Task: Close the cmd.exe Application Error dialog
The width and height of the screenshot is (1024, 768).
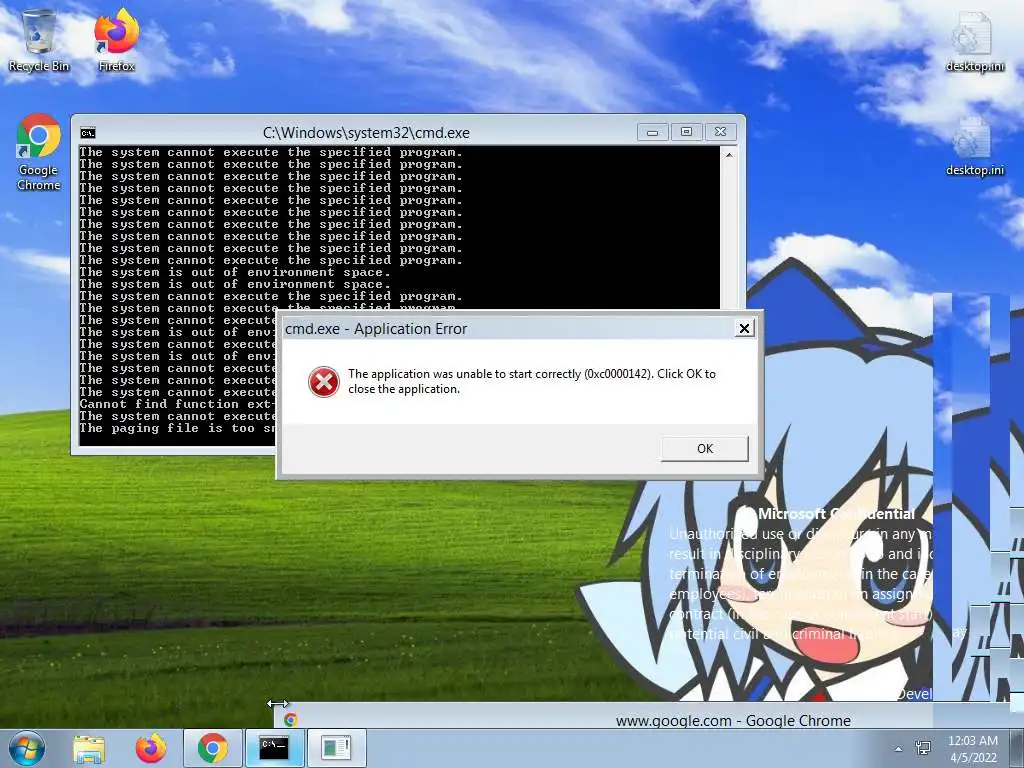Action: [x=744, y=328]
